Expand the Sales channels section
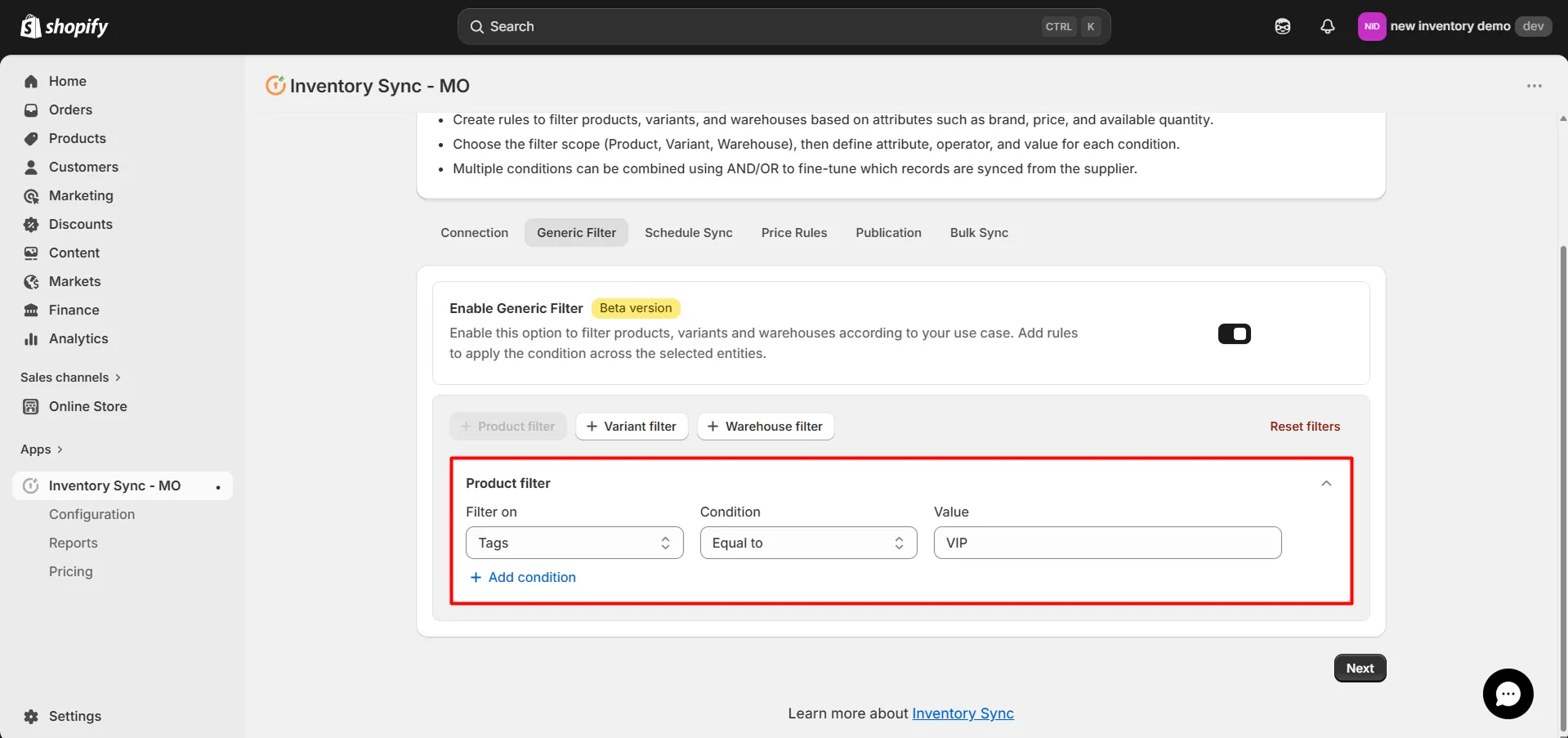1568x738 pixels. tap(69, 377)
